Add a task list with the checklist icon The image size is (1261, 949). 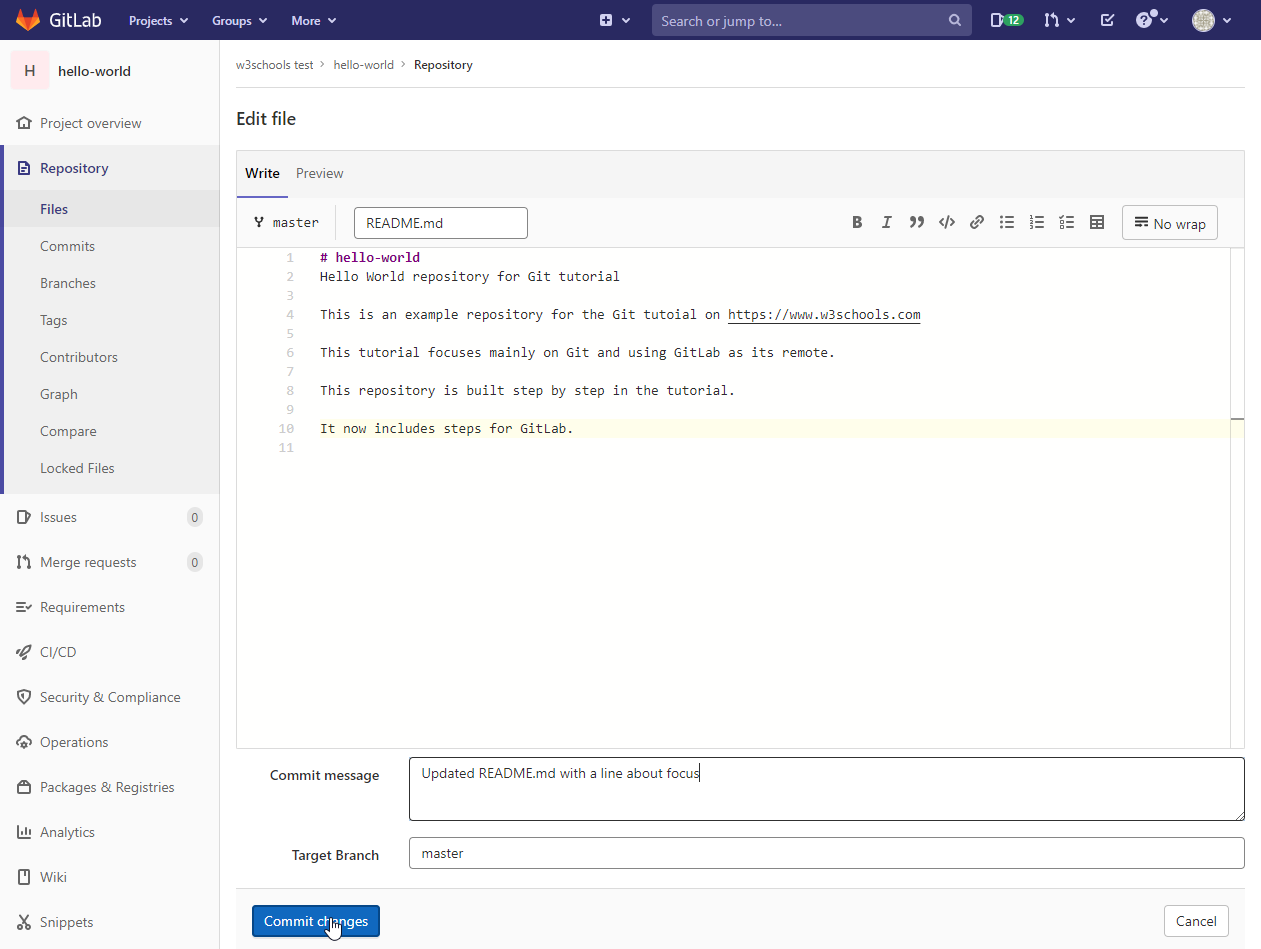point(1067,223)
